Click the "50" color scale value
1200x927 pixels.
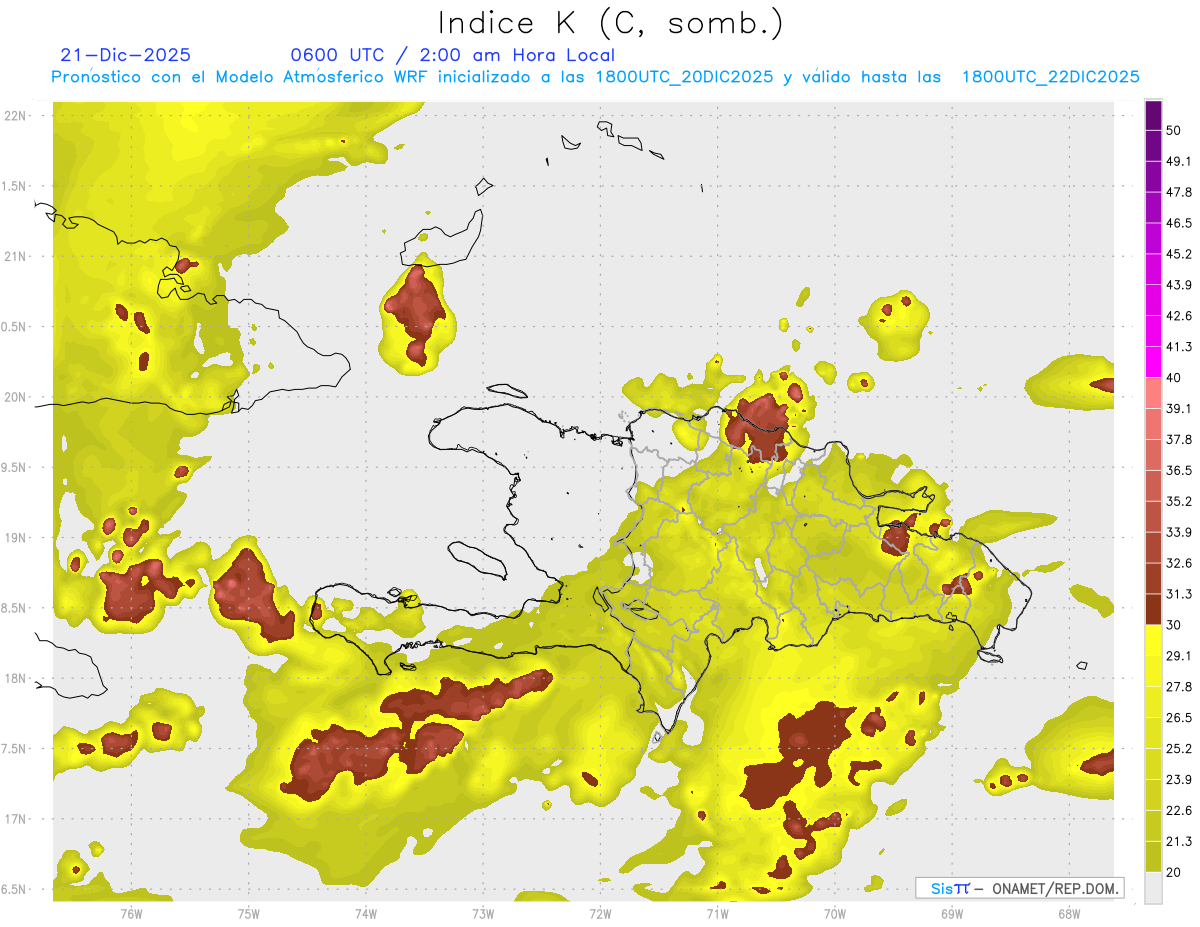pos(1174,130)
